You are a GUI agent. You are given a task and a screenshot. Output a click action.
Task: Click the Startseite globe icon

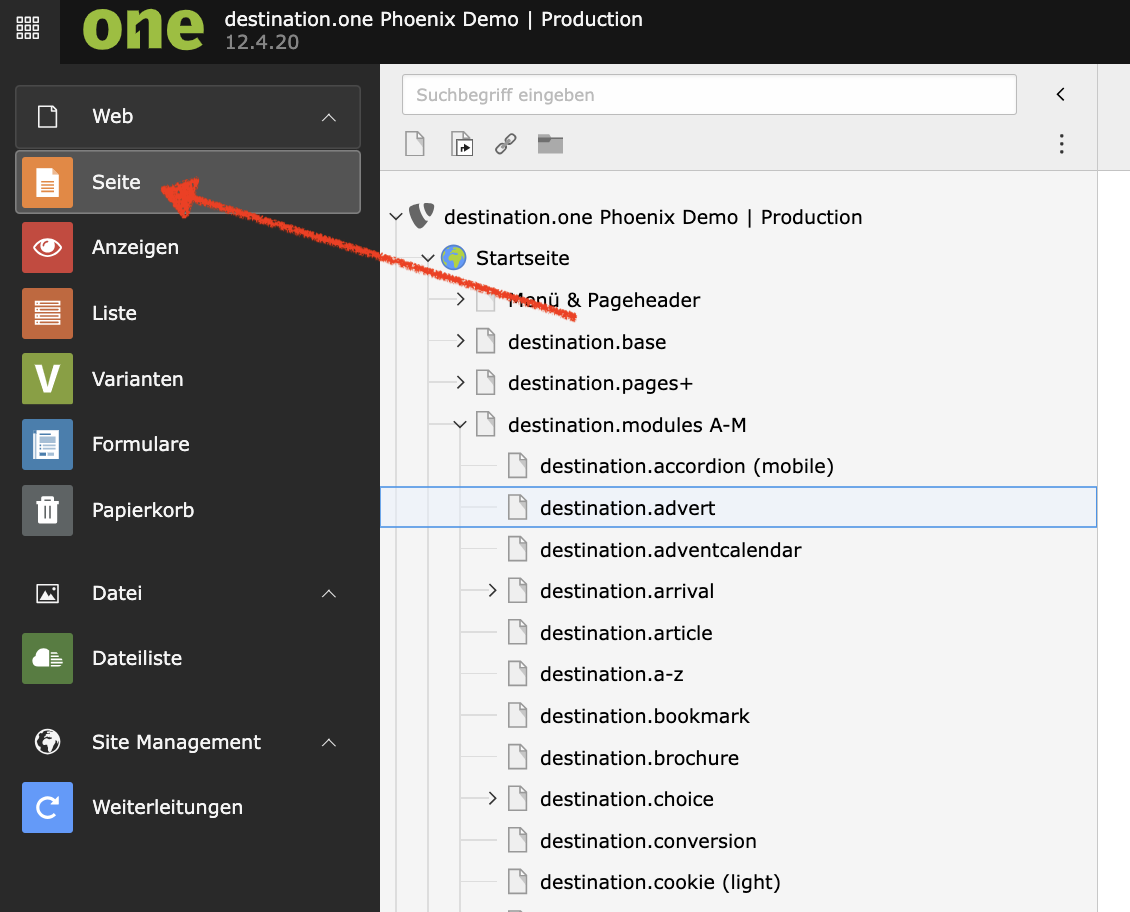453,257
